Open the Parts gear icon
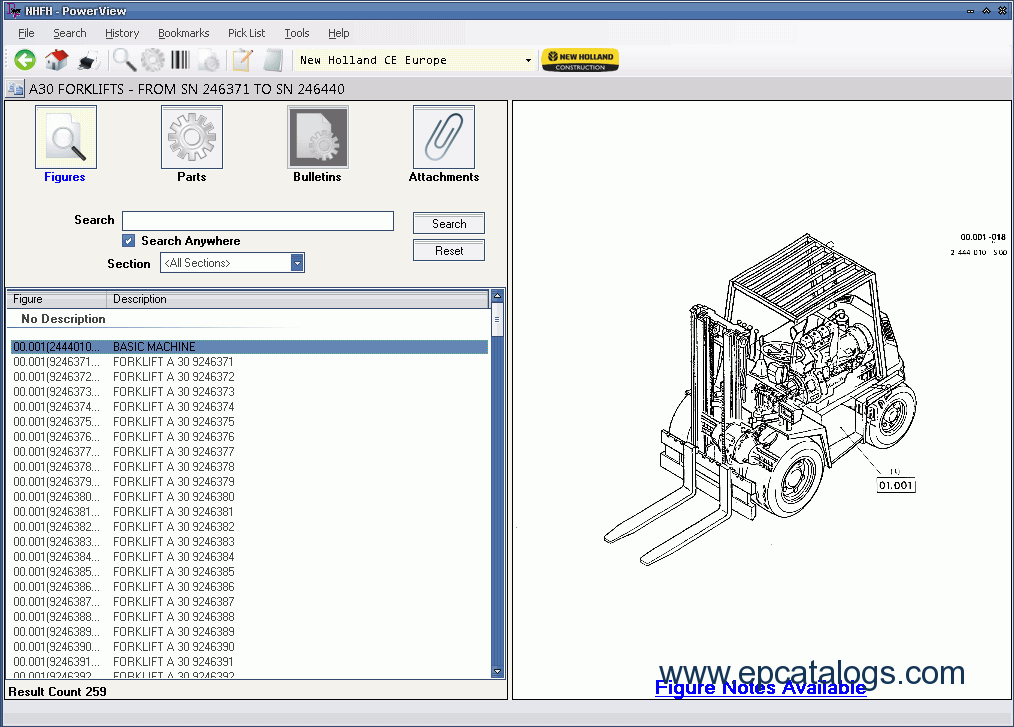Image resolution: width=1014 pixels, height=727 pixels. coord(191,137)
